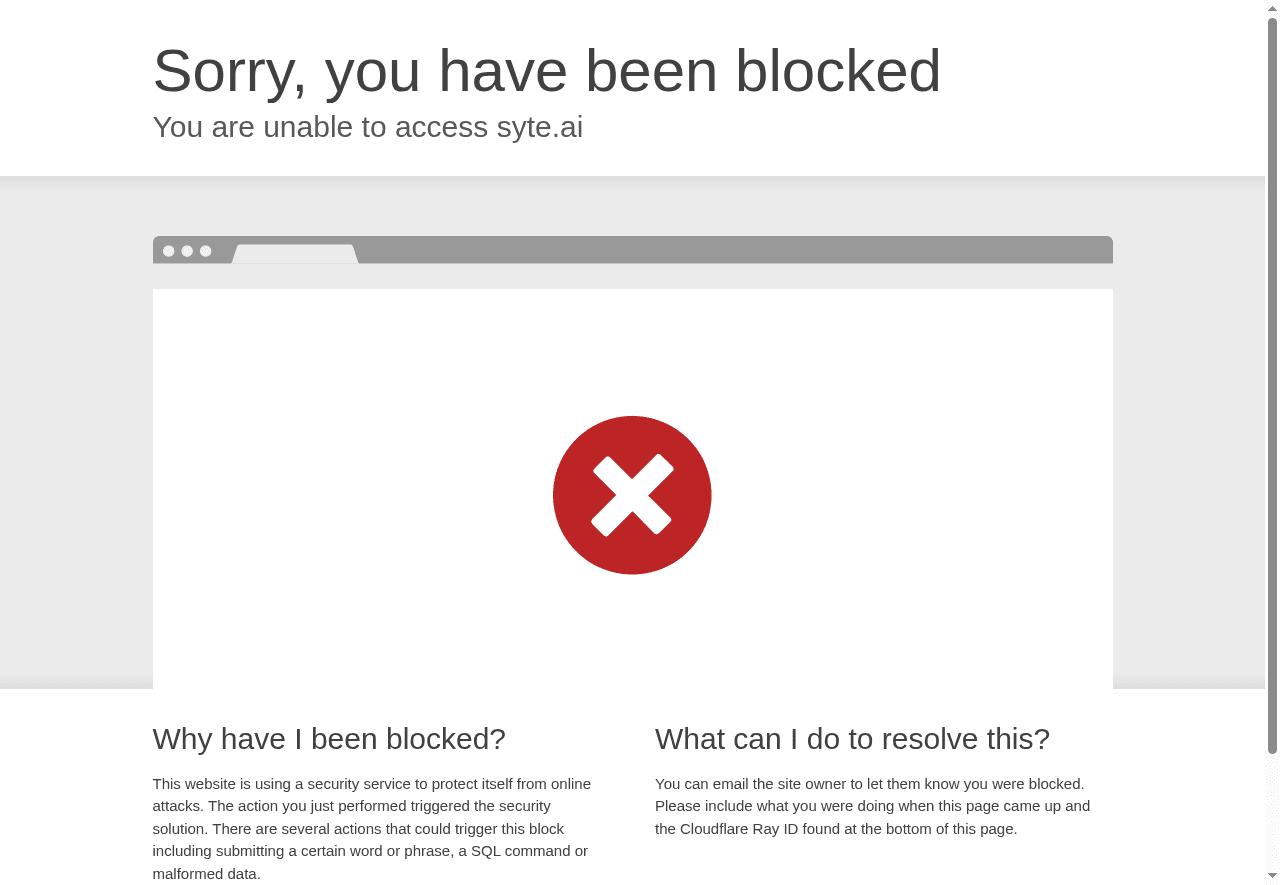Click the "Sorry, you have been blocked" heading
The width and height of the screenshot is (1280, 885).
(546, 71)
